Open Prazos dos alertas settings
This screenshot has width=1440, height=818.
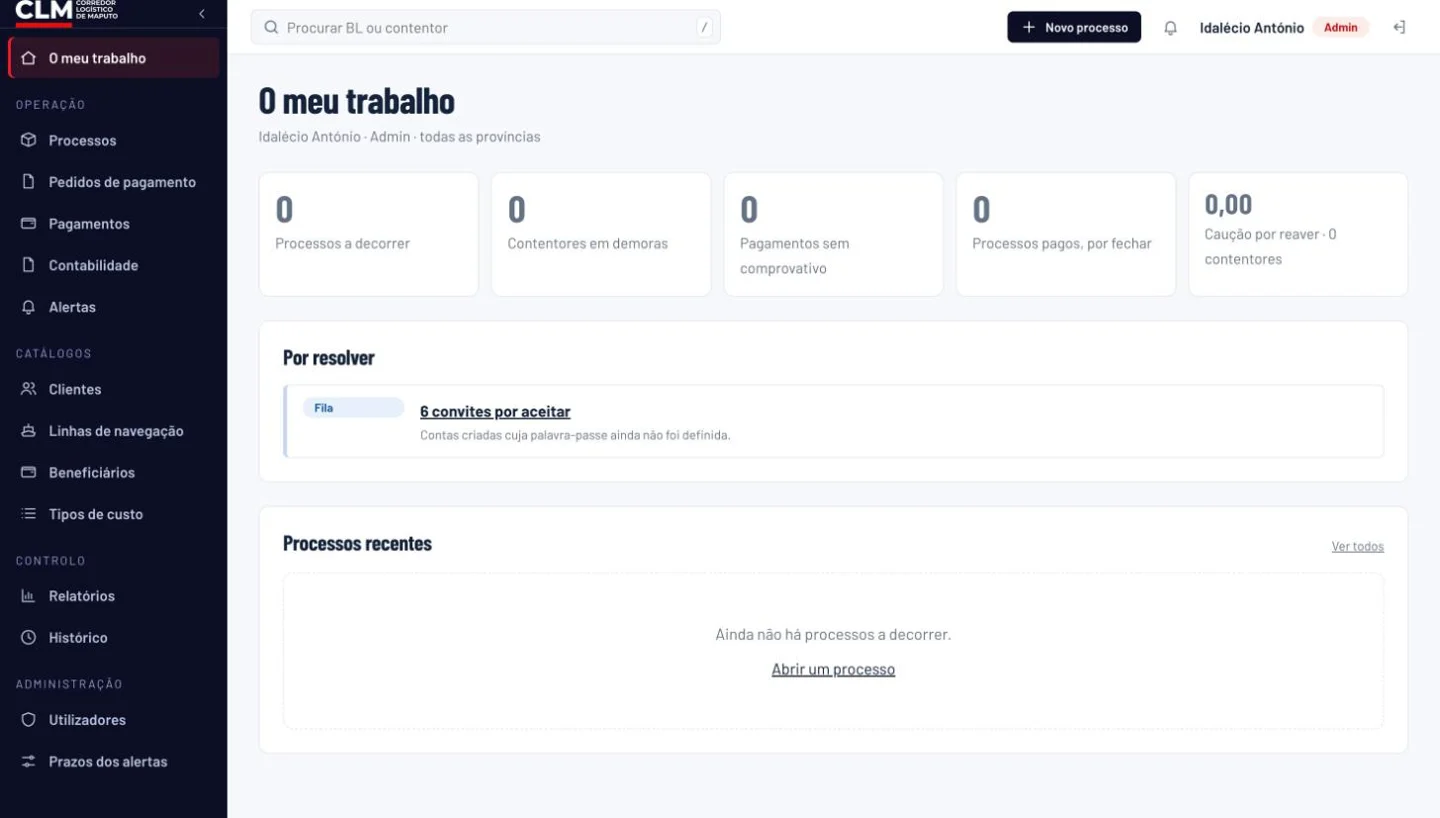click(113, 761)
